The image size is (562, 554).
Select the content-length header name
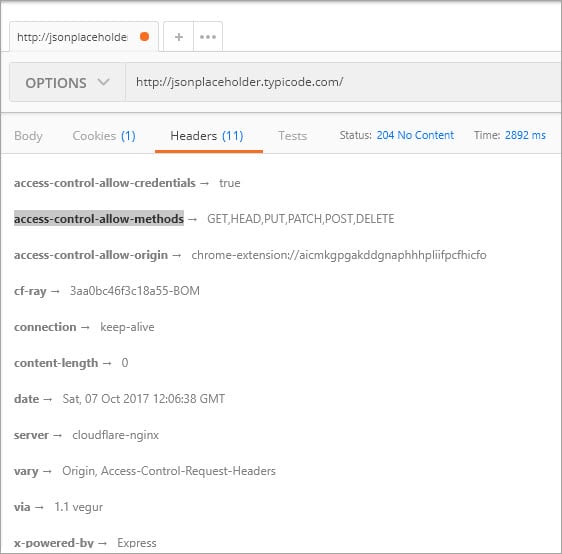coord(56,363)
